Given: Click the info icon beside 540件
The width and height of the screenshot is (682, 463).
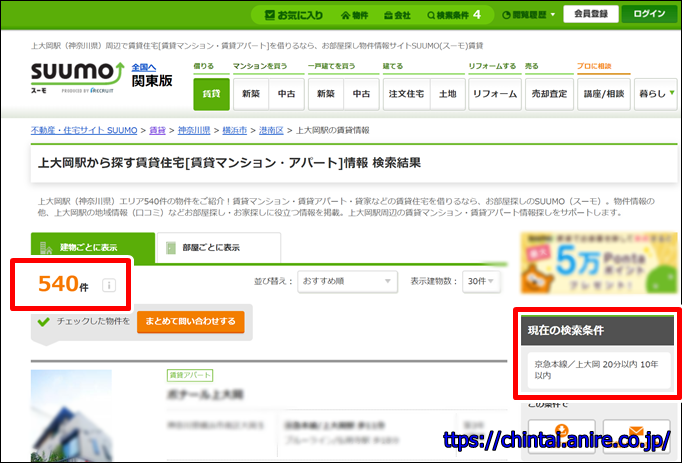Looking at the screenshot, I should point(109,285).
